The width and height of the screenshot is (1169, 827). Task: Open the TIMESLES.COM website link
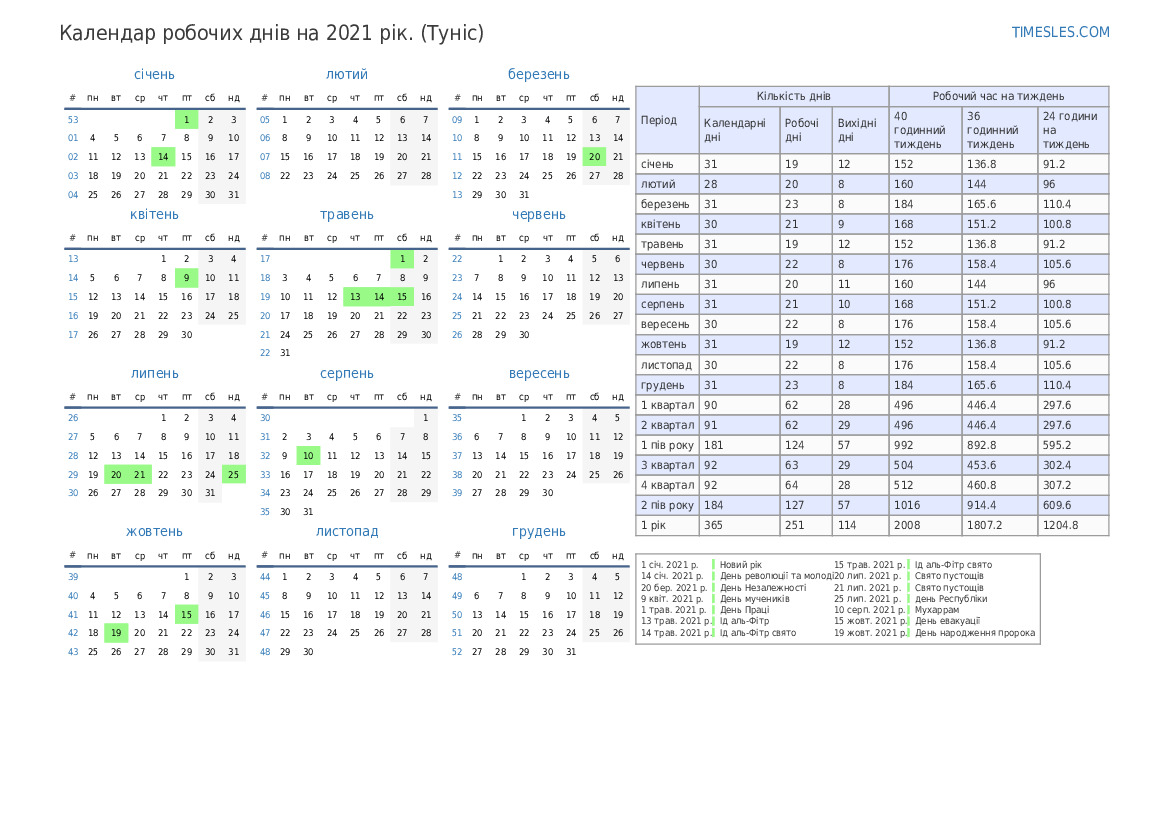[x=1060, y=32]
